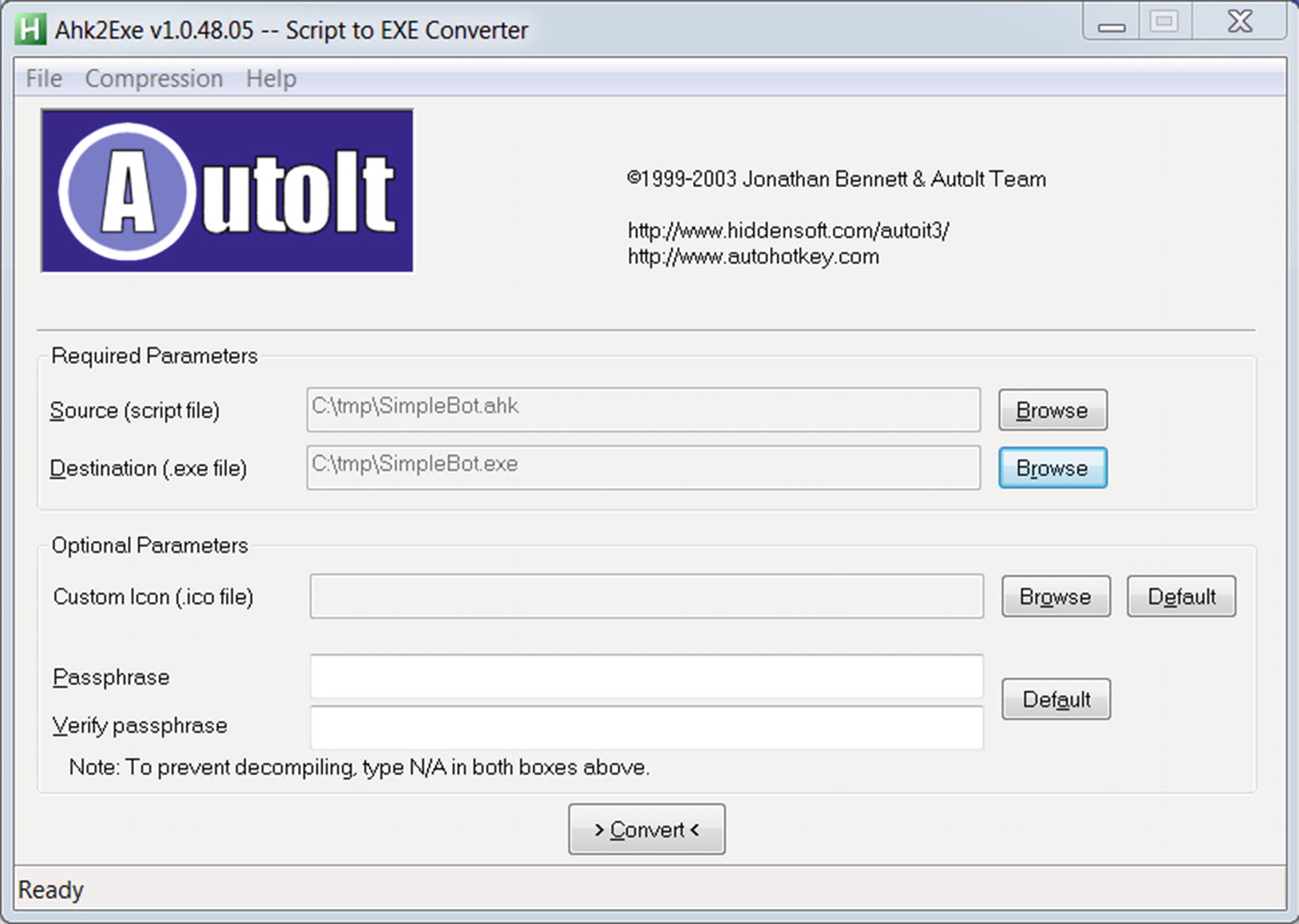Click the hiddensoft.com/autoit3 URL text
This screenshot has width=1299, height=924.
pos(788,230)
